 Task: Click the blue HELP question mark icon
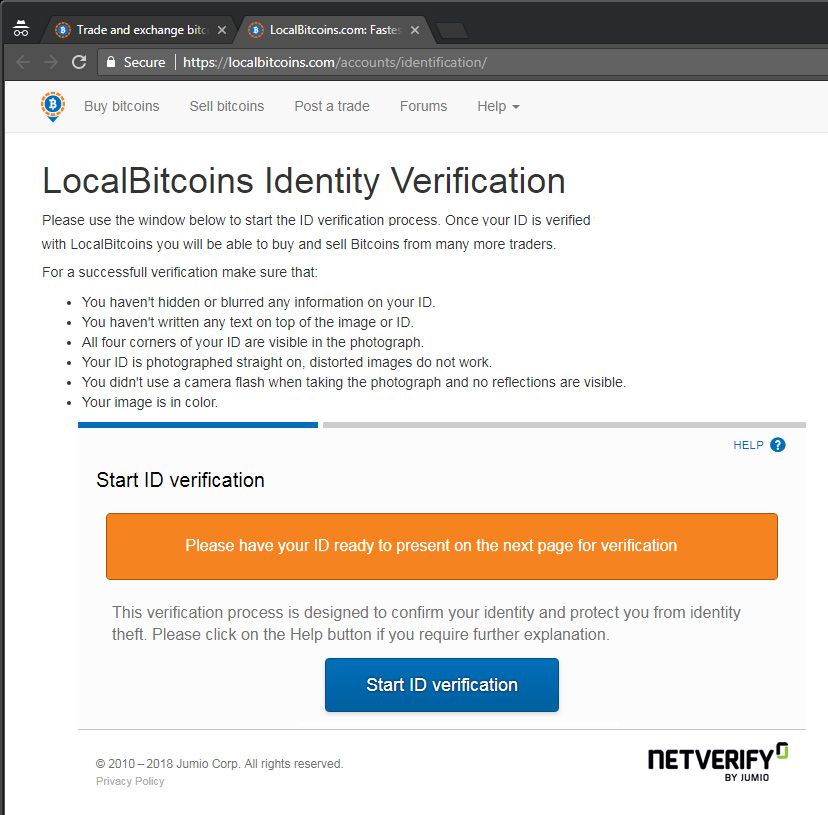(x=777, y=445)
